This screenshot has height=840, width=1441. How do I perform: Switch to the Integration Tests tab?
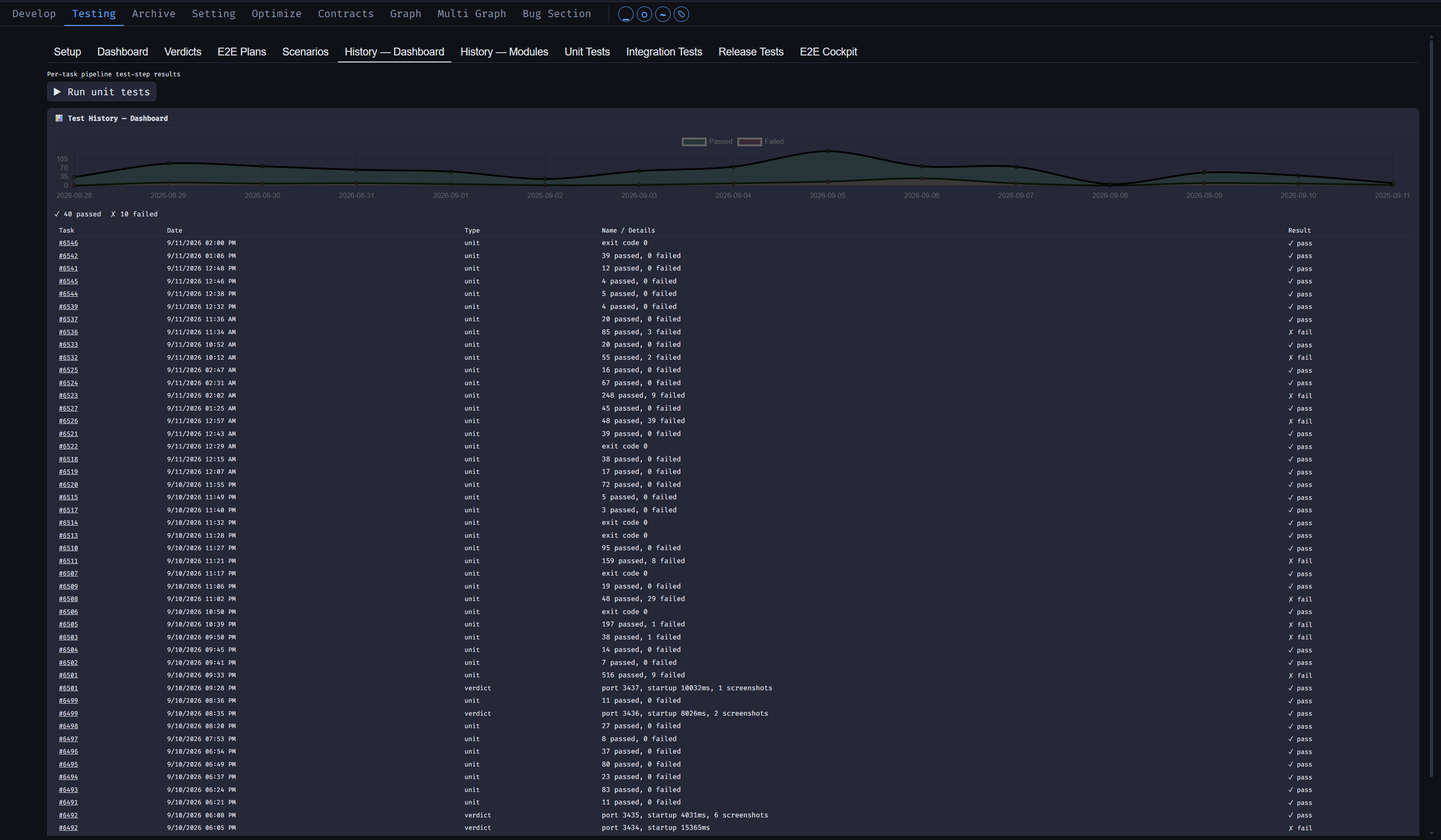664,52
